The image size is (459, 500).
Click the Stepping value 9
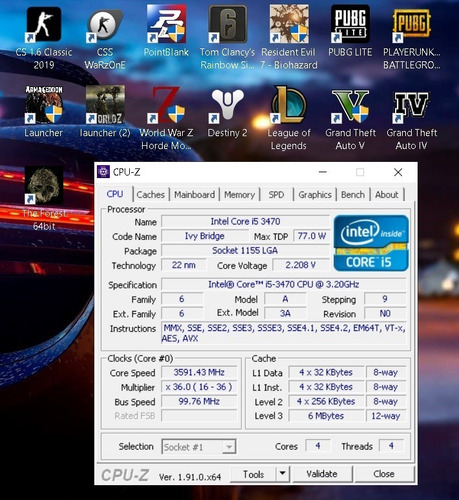[x=385, y=299]
